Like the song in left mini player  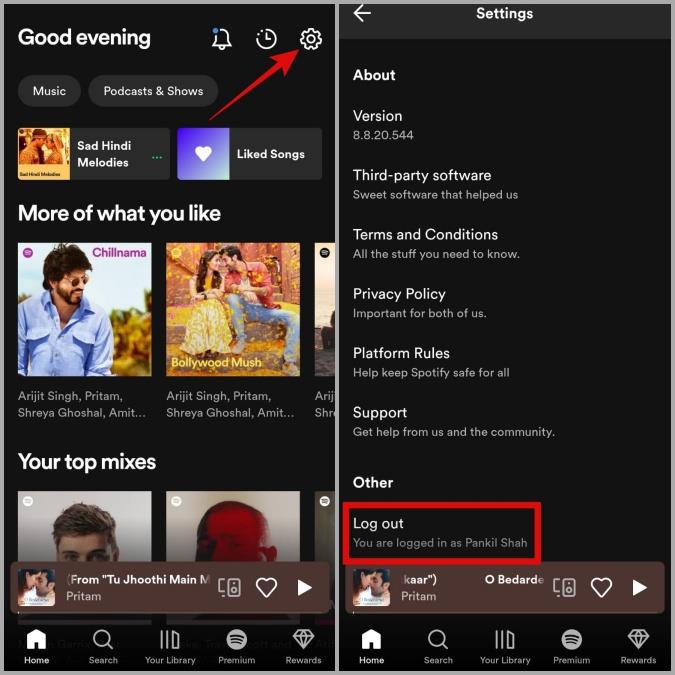point(266,587)
